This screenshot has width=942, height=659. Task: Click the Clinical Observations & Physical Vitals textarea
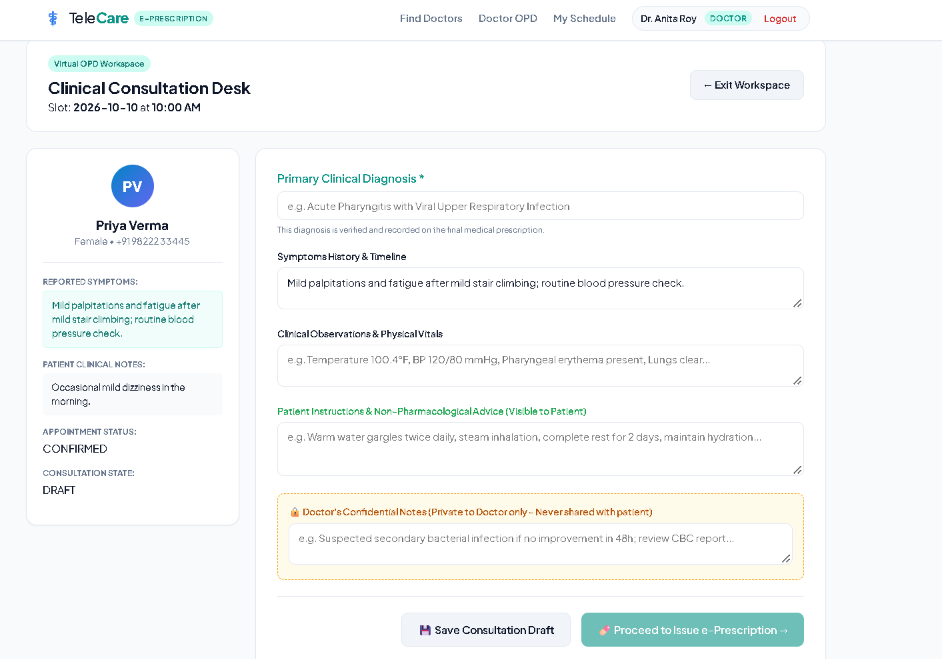540,366
